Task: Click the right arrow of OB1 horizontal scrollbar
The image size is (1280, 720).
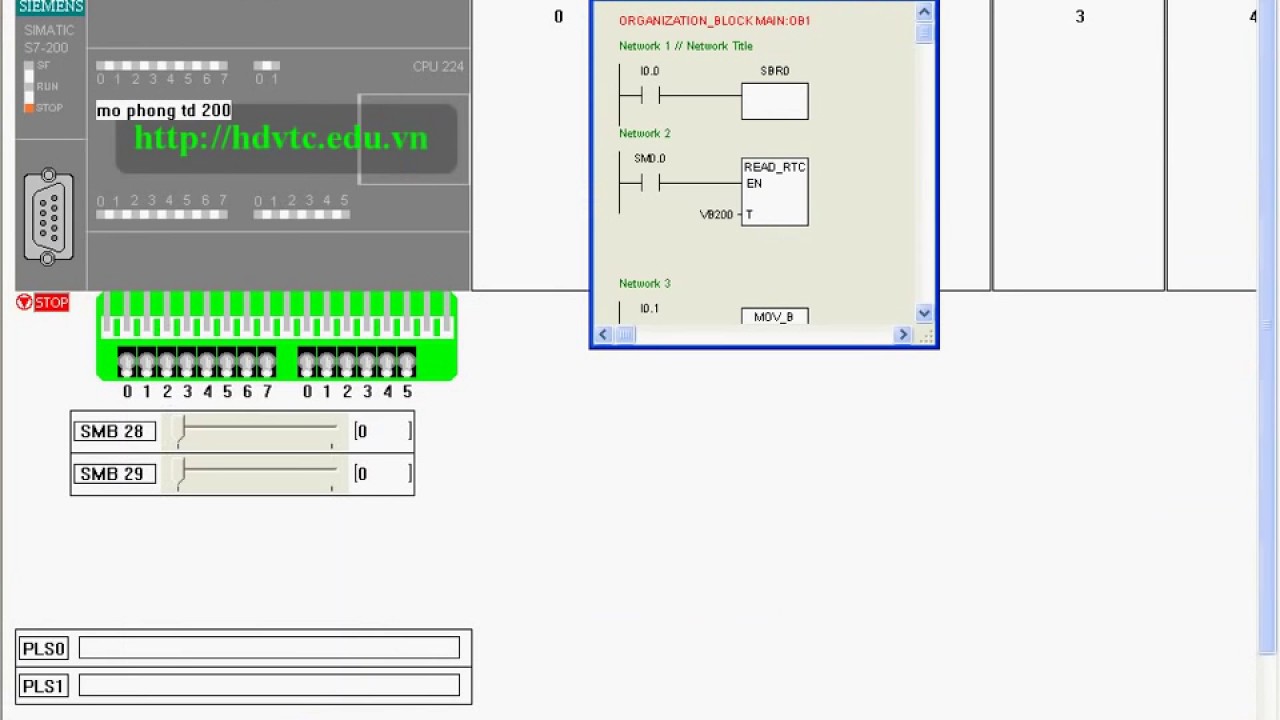Action: (x=903, y=334)
